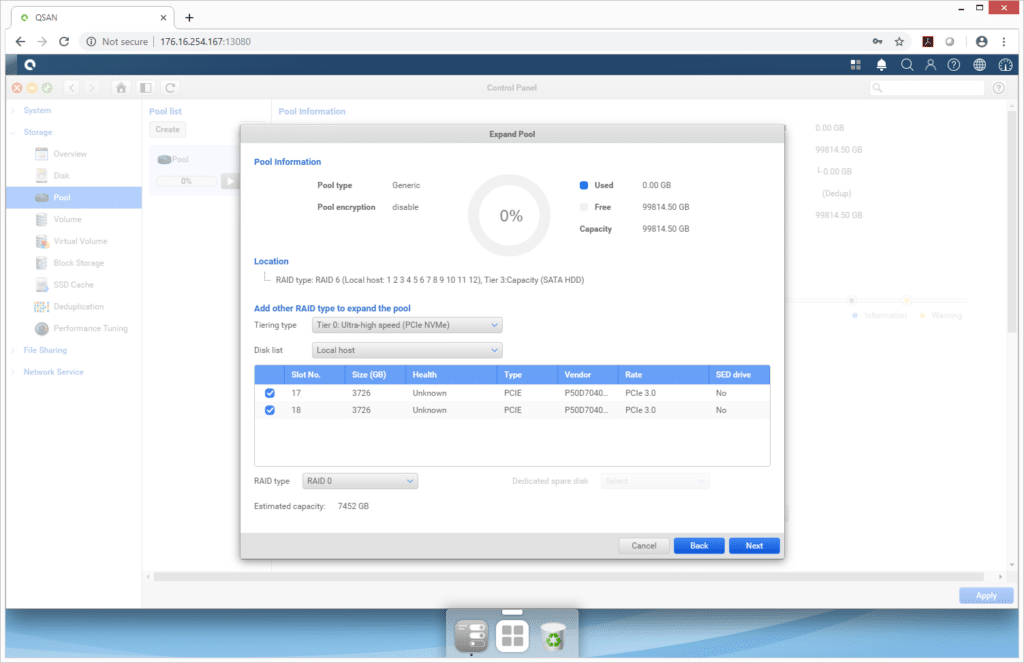Open the help question mark icon in header
Image resolution: width=1024 pixels, height=663 pixels.
pyautogui.click(x=953, y=65)
